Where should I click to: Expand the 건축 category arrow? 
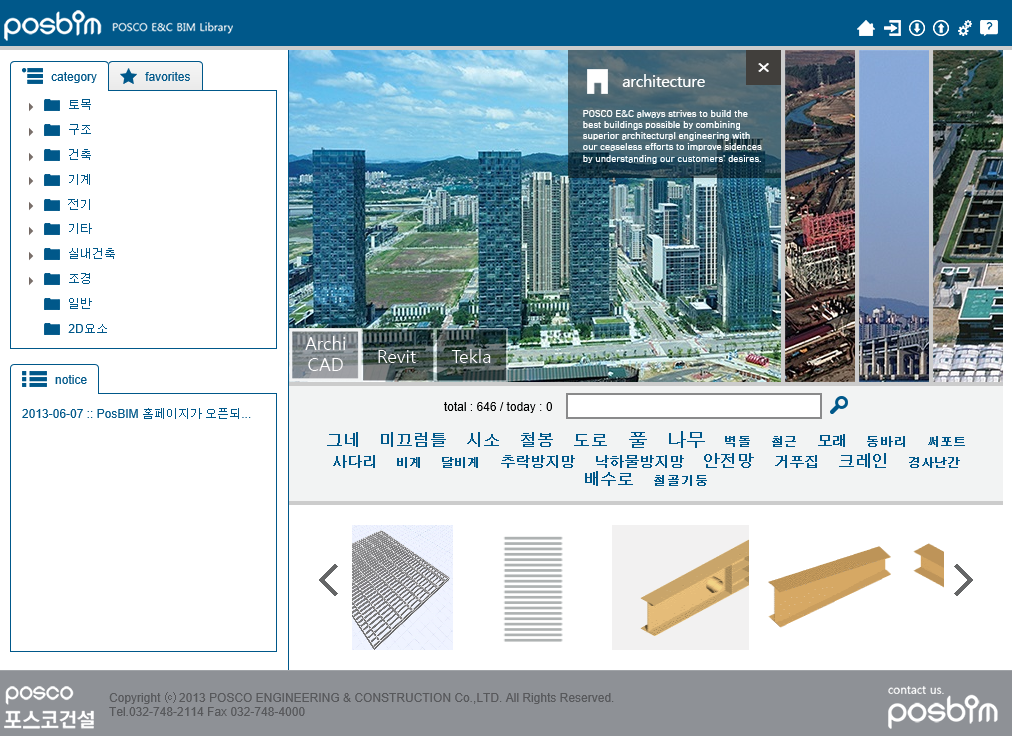[x=30, y=156]
